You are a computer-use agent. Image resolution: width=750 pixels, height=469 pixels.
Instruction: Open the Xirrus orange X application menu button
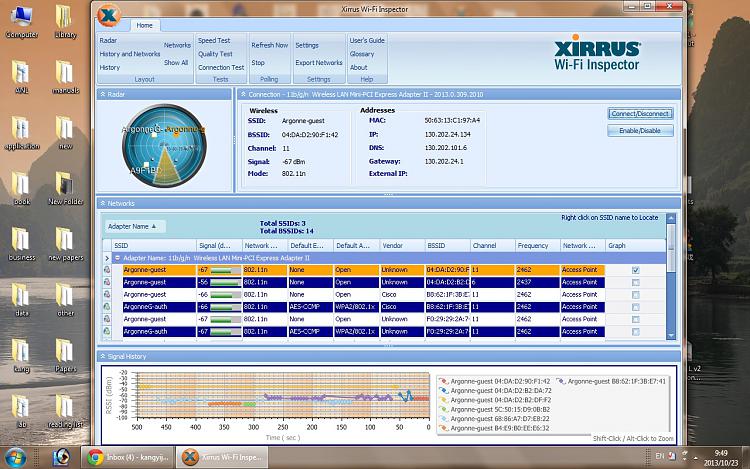109,15
